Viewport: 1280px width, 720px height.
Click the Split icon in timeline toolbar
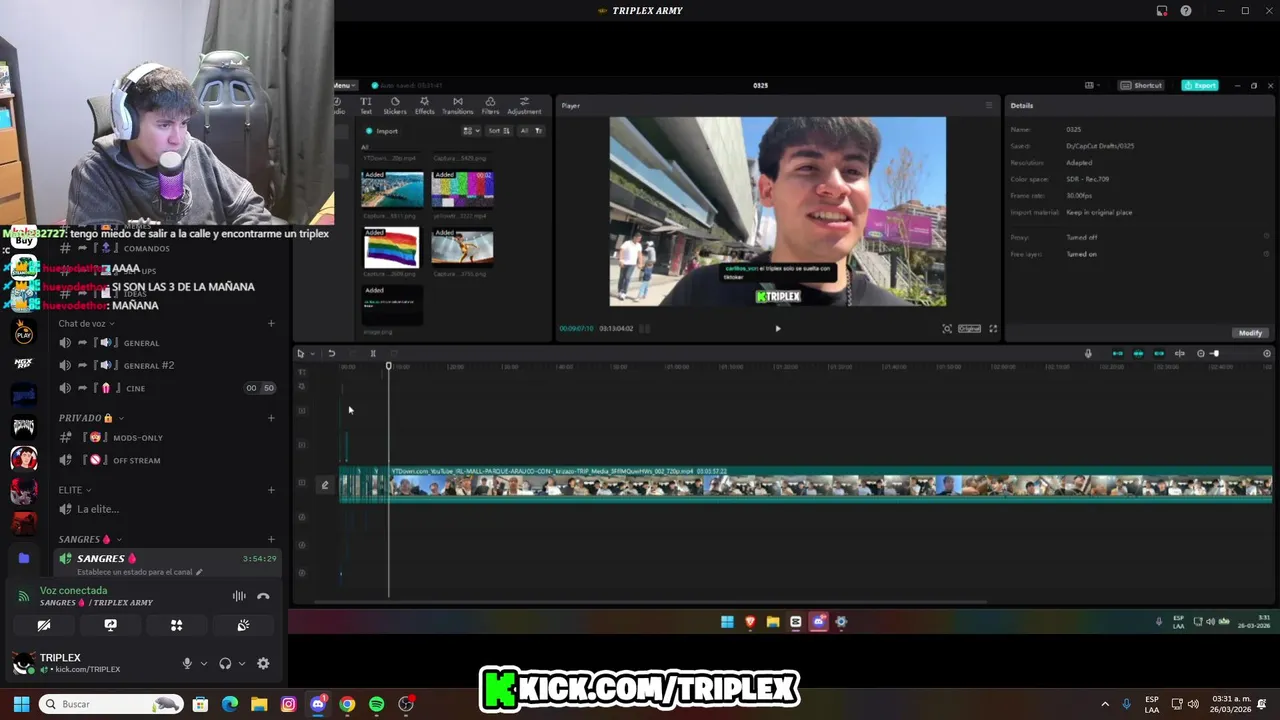coord(373,353)
